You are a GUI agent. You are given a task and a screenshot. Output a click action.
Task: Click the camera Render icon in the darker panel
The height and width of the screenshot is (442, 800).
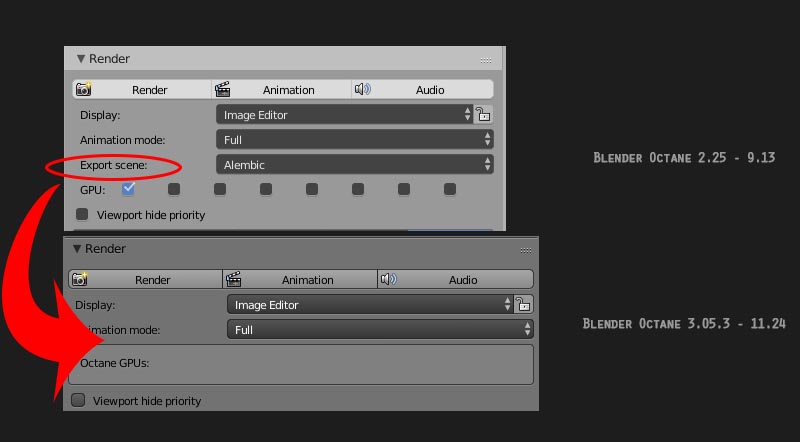click(x=78, y=280)
